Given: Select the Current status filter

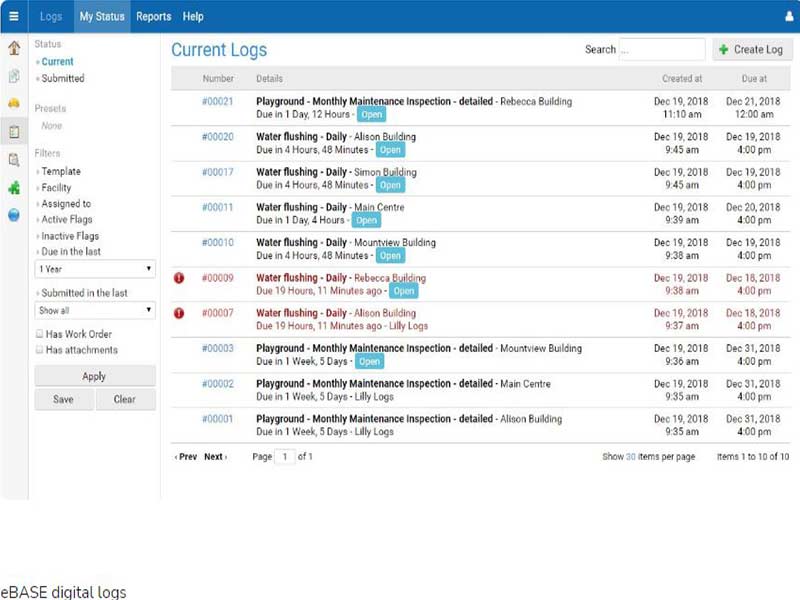Looking at the screenshot, I should tap(57, 62).
